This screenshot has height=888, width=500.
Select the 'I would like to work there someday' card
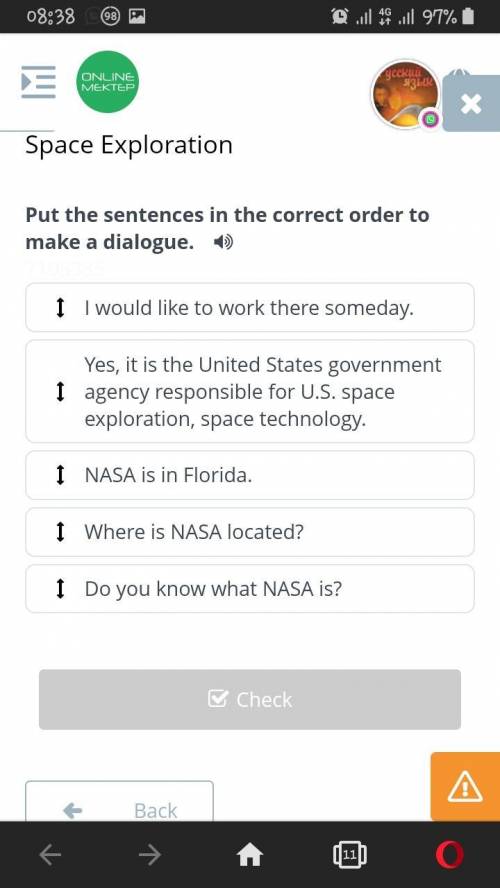point(250,308)
